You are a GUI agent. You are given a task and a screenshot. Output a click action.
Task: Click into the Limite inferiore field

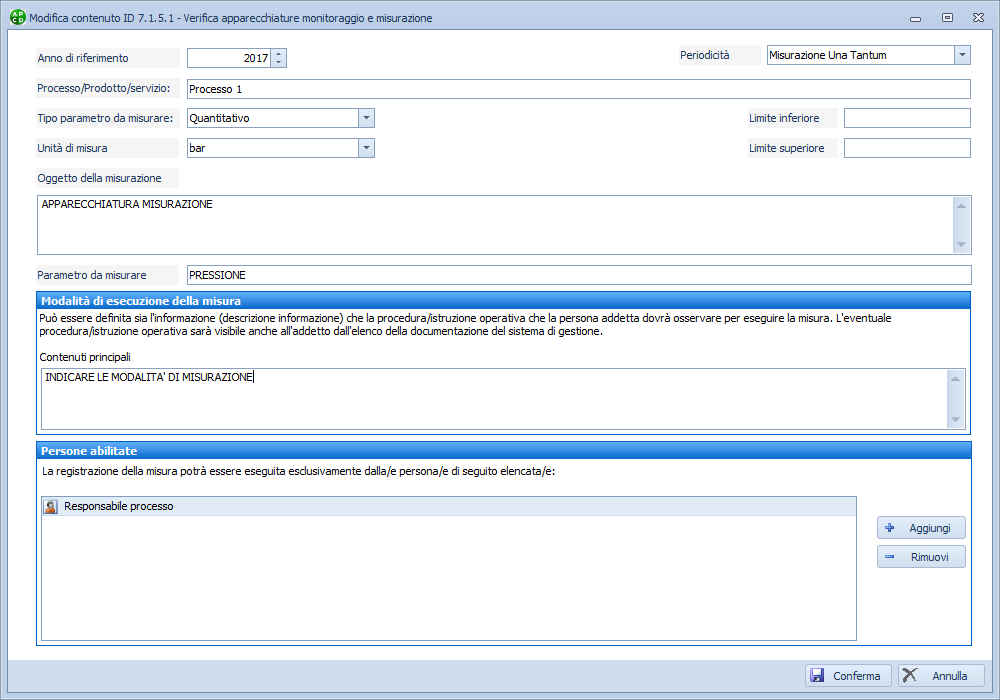906,118
